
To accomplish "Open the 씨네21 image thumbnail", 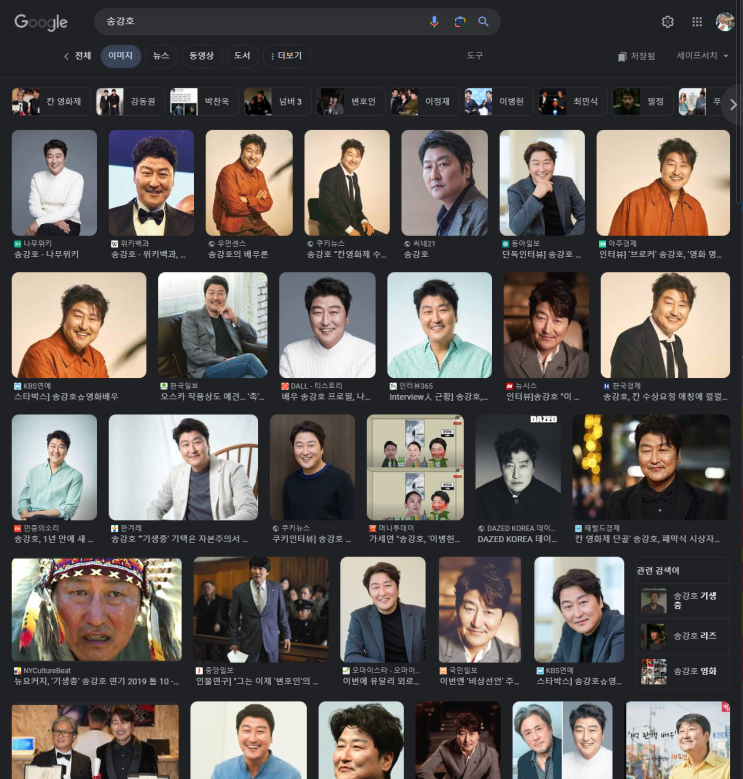I will point(445,183).
